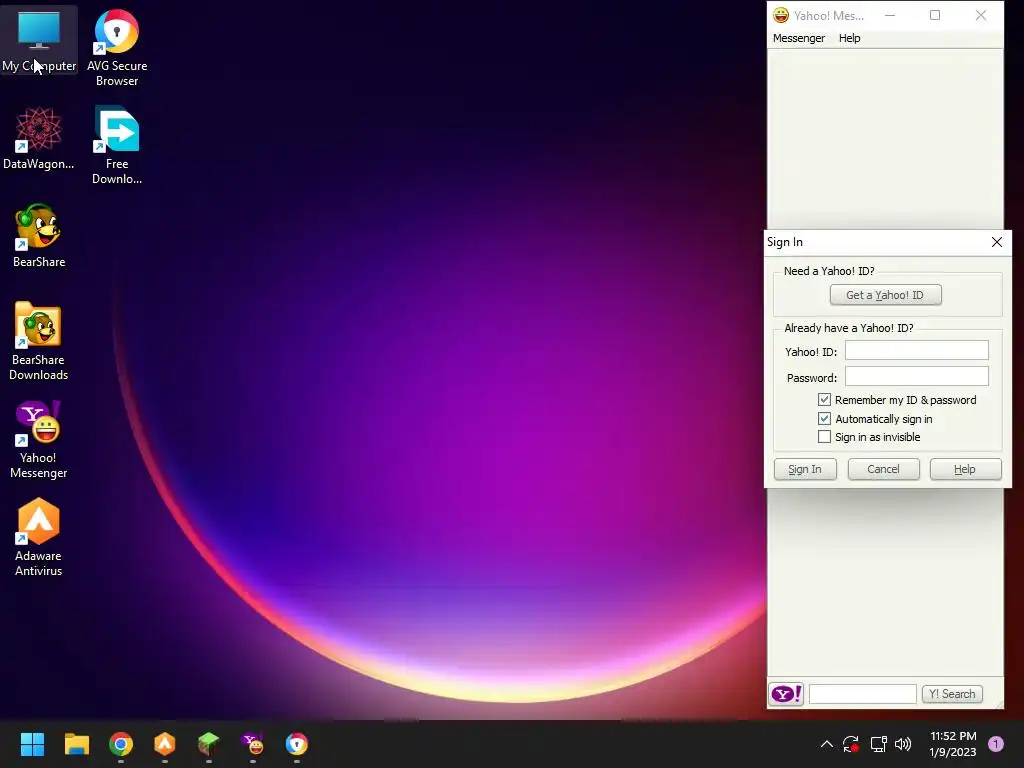Viewport: 1024px width, 768px height.
Task: Open the green cube app on taskbar
Action: click(x=208, y=744)
